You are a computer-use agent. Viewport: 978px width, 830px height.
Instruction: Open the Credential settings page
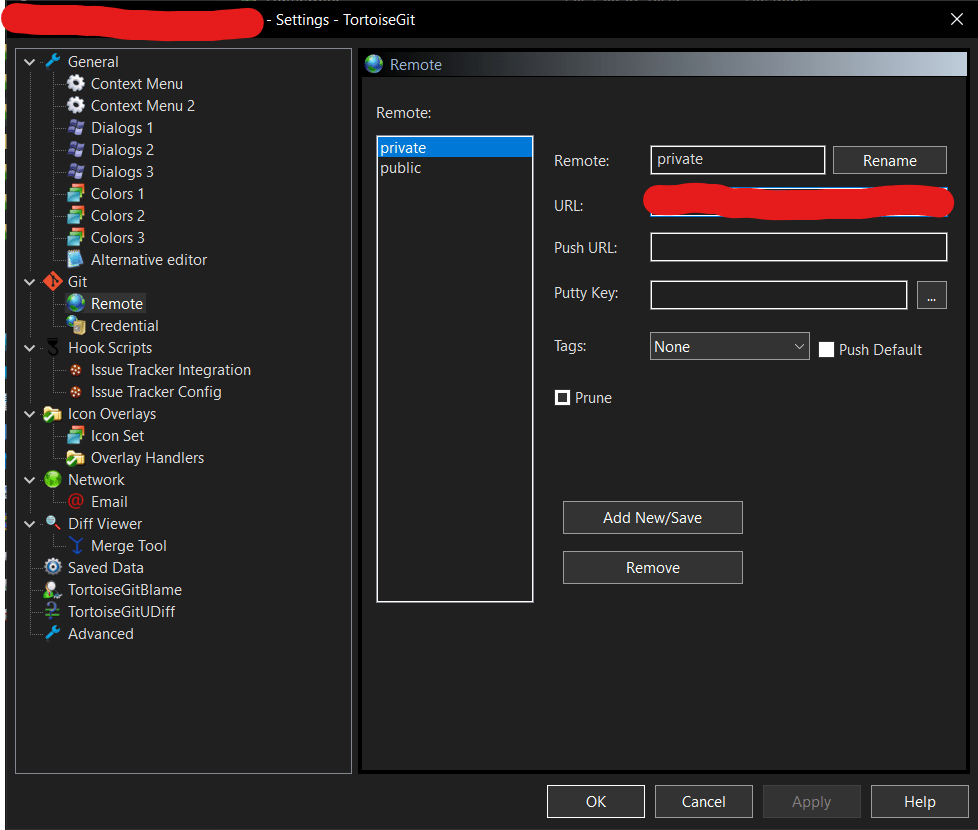point(125,326)
